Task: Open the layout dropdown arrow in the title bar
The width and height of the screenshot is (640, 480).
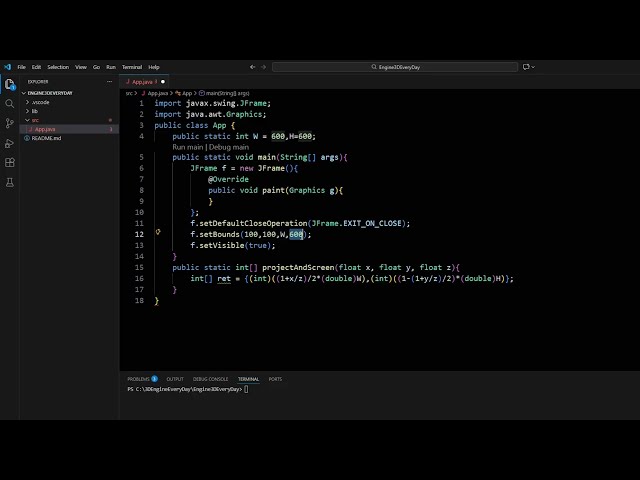Action: (533, 67)
